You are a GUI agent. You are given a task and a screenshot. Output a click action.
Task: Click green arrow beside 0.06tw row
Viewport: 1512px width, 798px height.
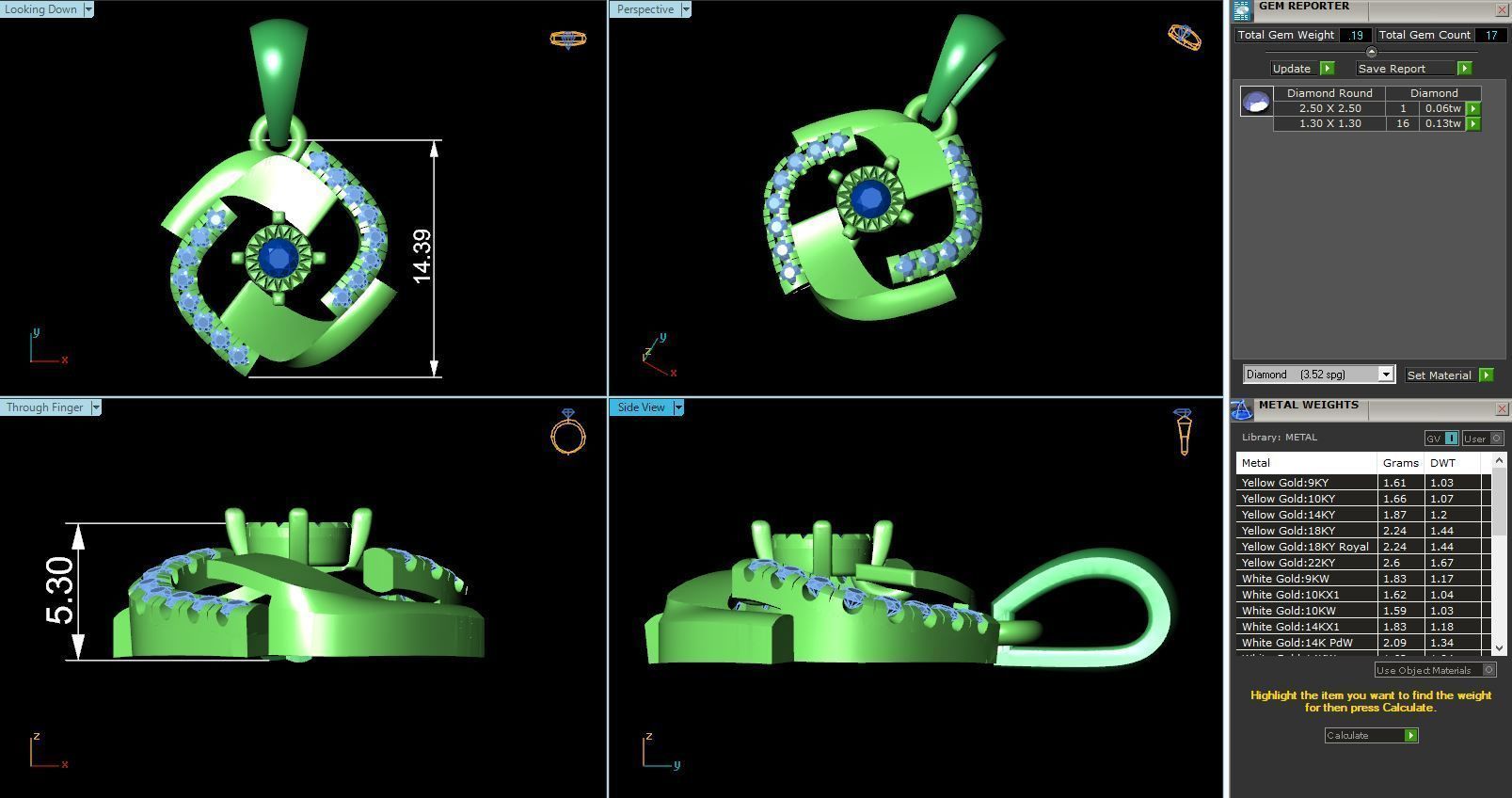1473,108
